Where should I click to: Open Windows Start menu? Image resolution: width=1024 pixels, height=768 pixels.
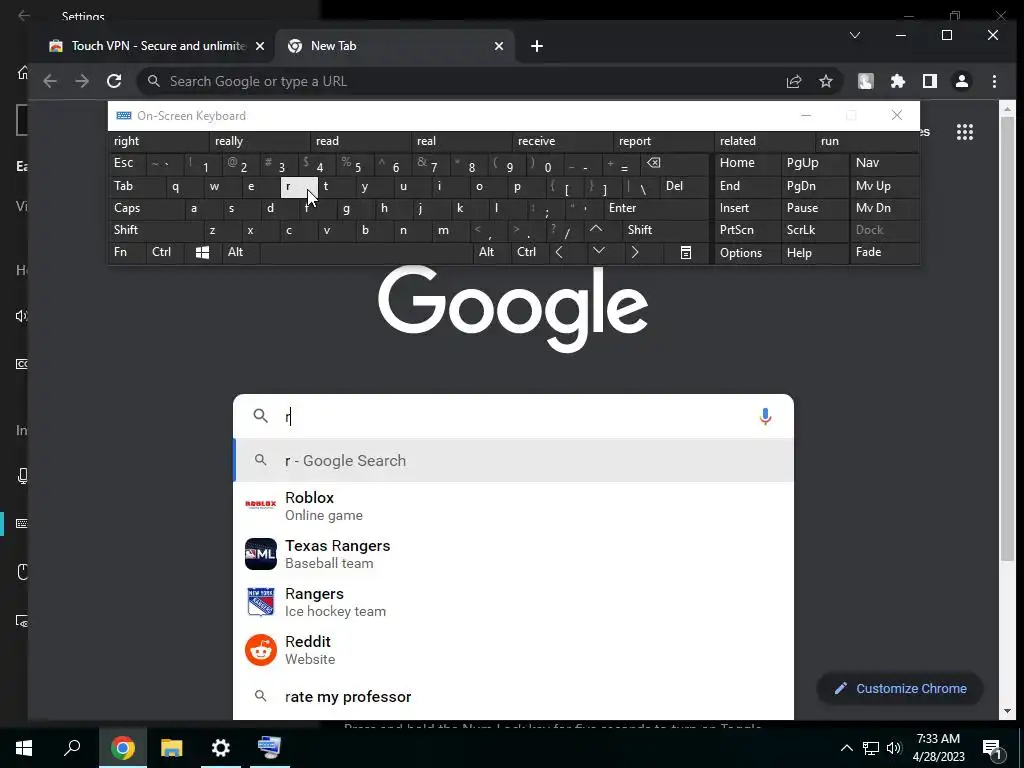click(24, 747)
